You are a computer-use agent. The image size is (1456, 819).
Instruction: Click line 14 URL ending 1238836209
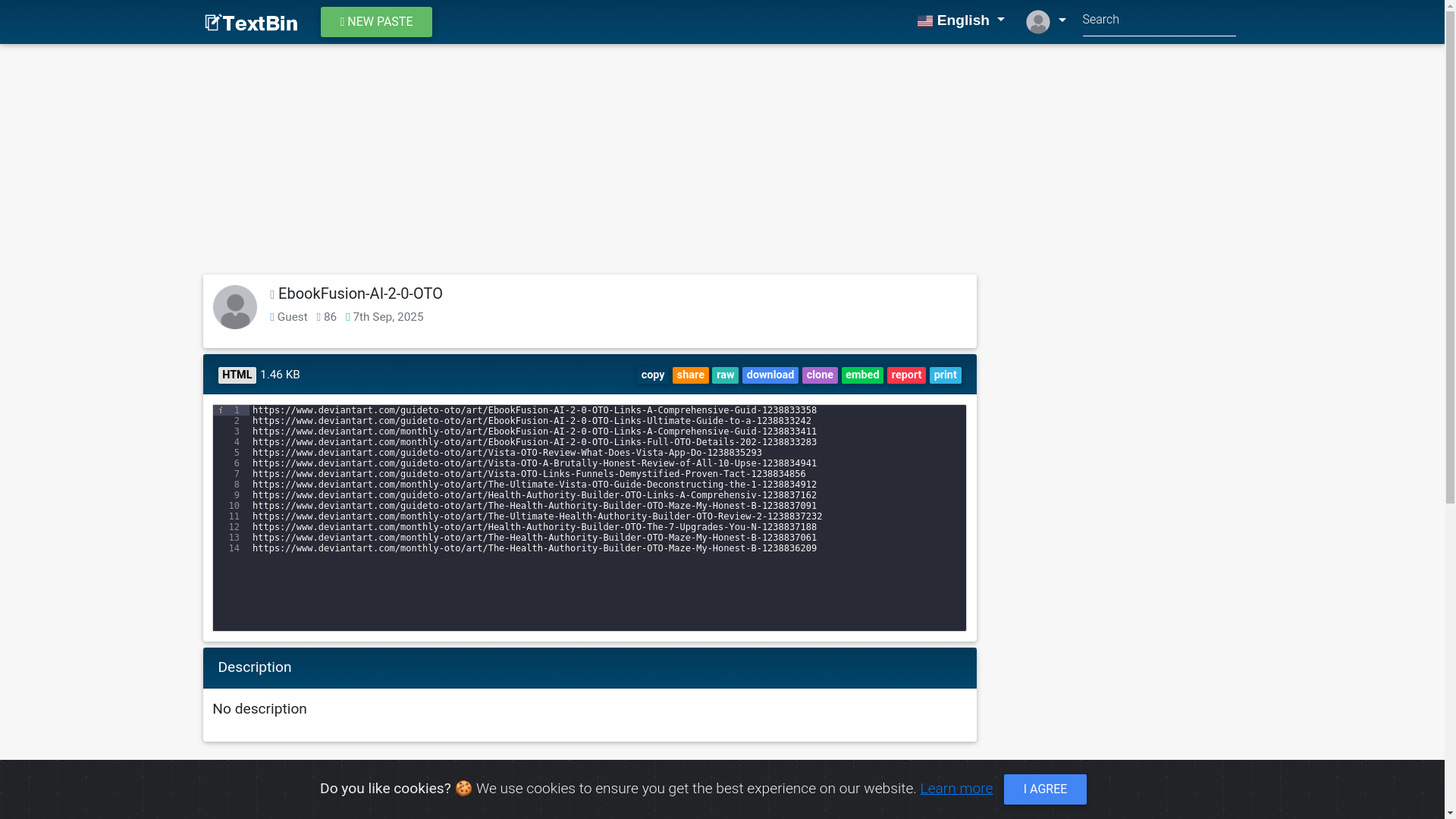[x=535, y=548]
